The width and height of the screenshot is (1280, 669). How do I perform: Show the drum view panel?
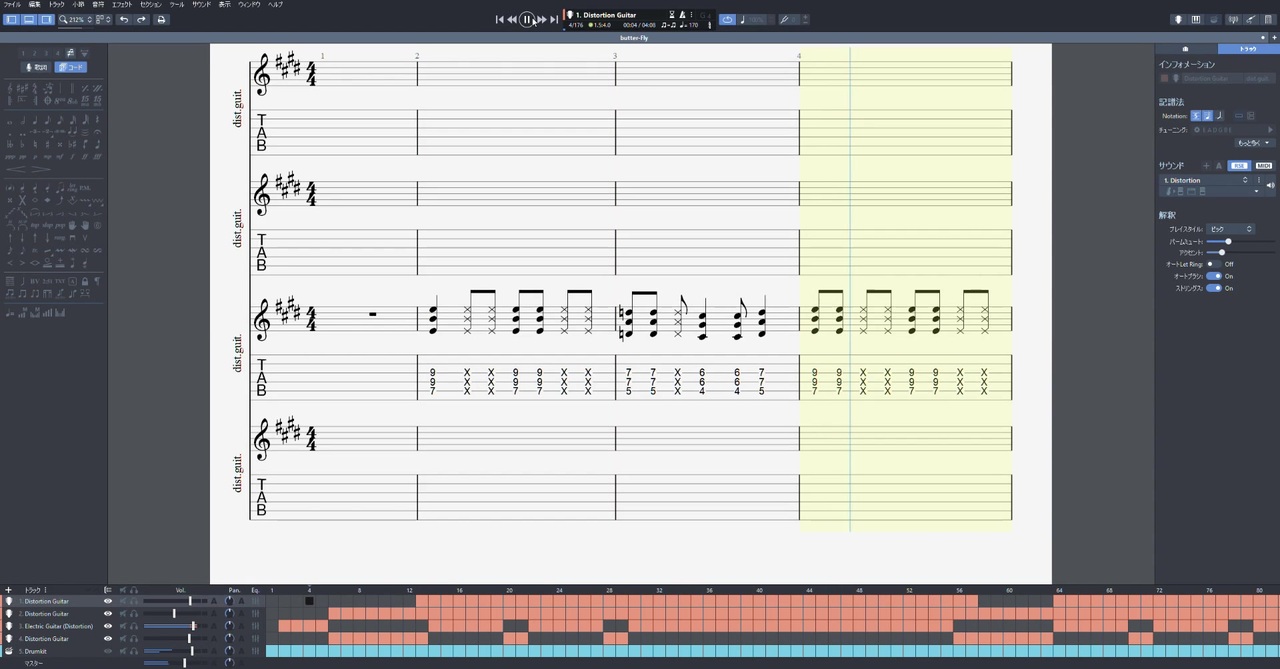click(1214, 20)
